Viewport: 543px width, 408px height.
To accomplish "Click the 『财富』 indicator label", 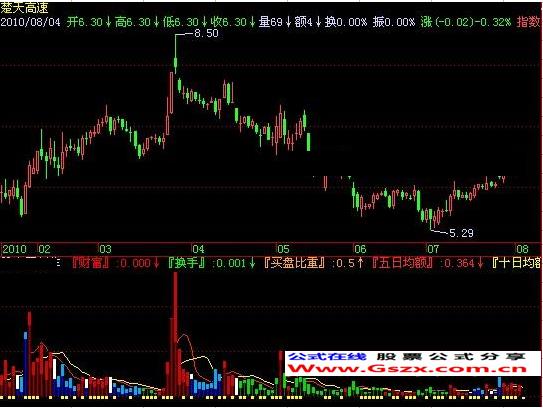I will point(91,263).
